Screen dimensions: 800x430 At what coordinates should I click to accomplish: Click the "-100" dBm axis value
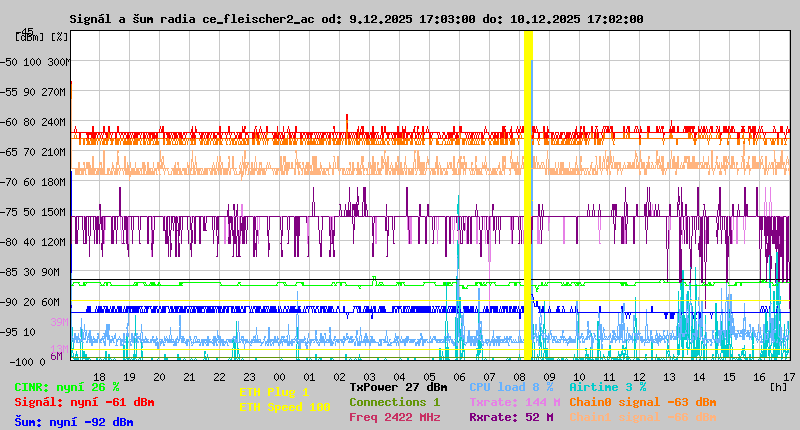[20, 362]
